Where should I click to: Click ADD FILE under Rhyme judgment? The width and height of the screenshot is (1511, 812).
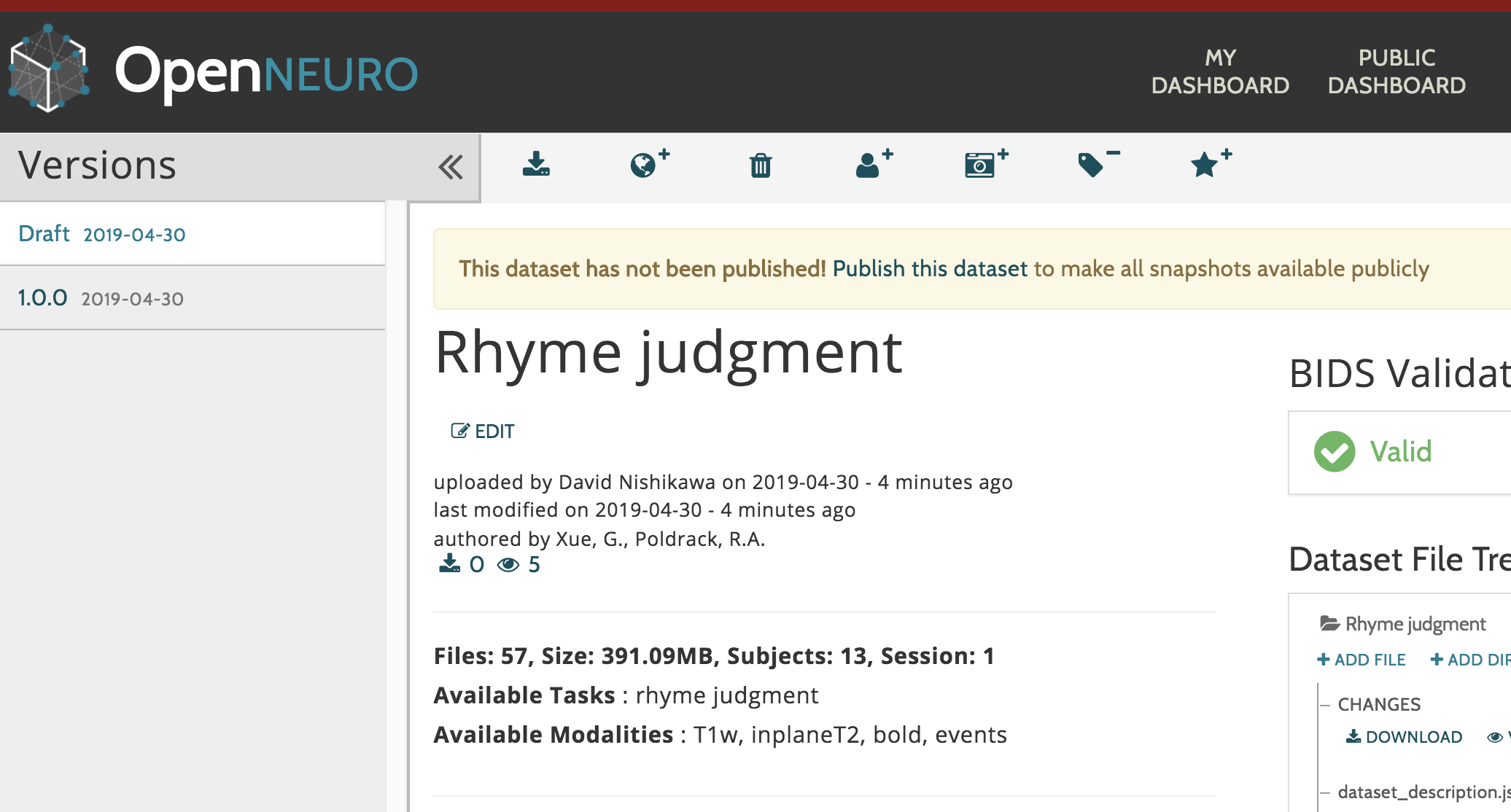click(1361, 659)
